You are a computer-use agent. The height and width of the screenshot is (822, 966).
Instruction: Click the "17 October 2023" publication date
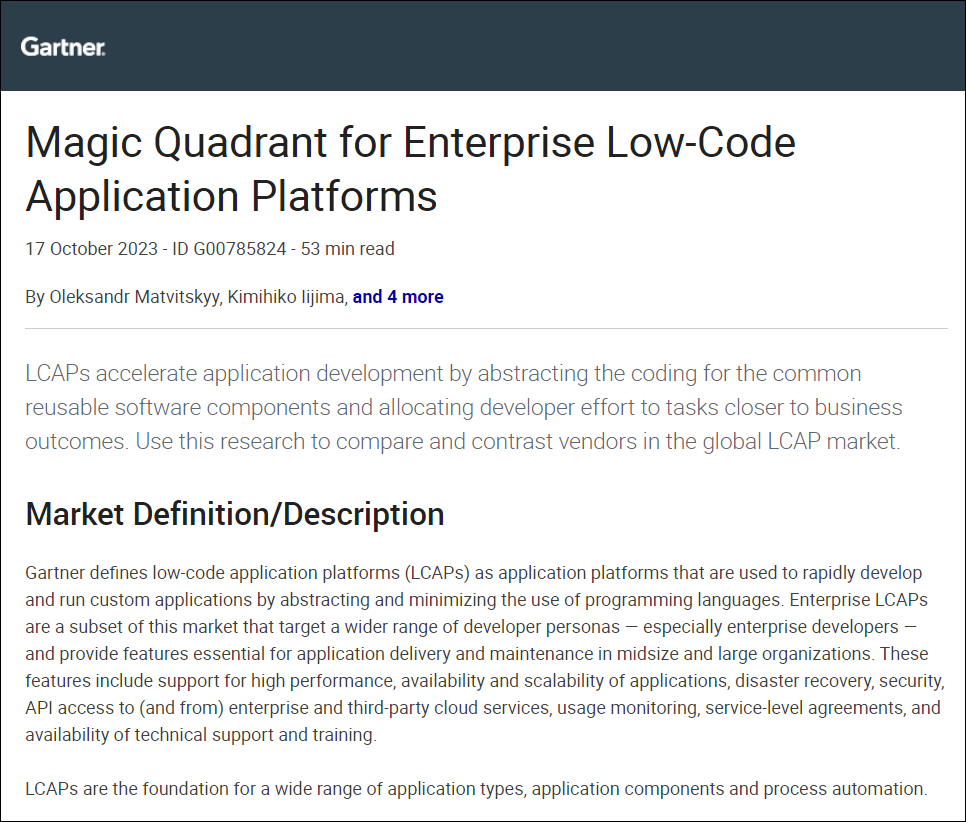(91, 249)
